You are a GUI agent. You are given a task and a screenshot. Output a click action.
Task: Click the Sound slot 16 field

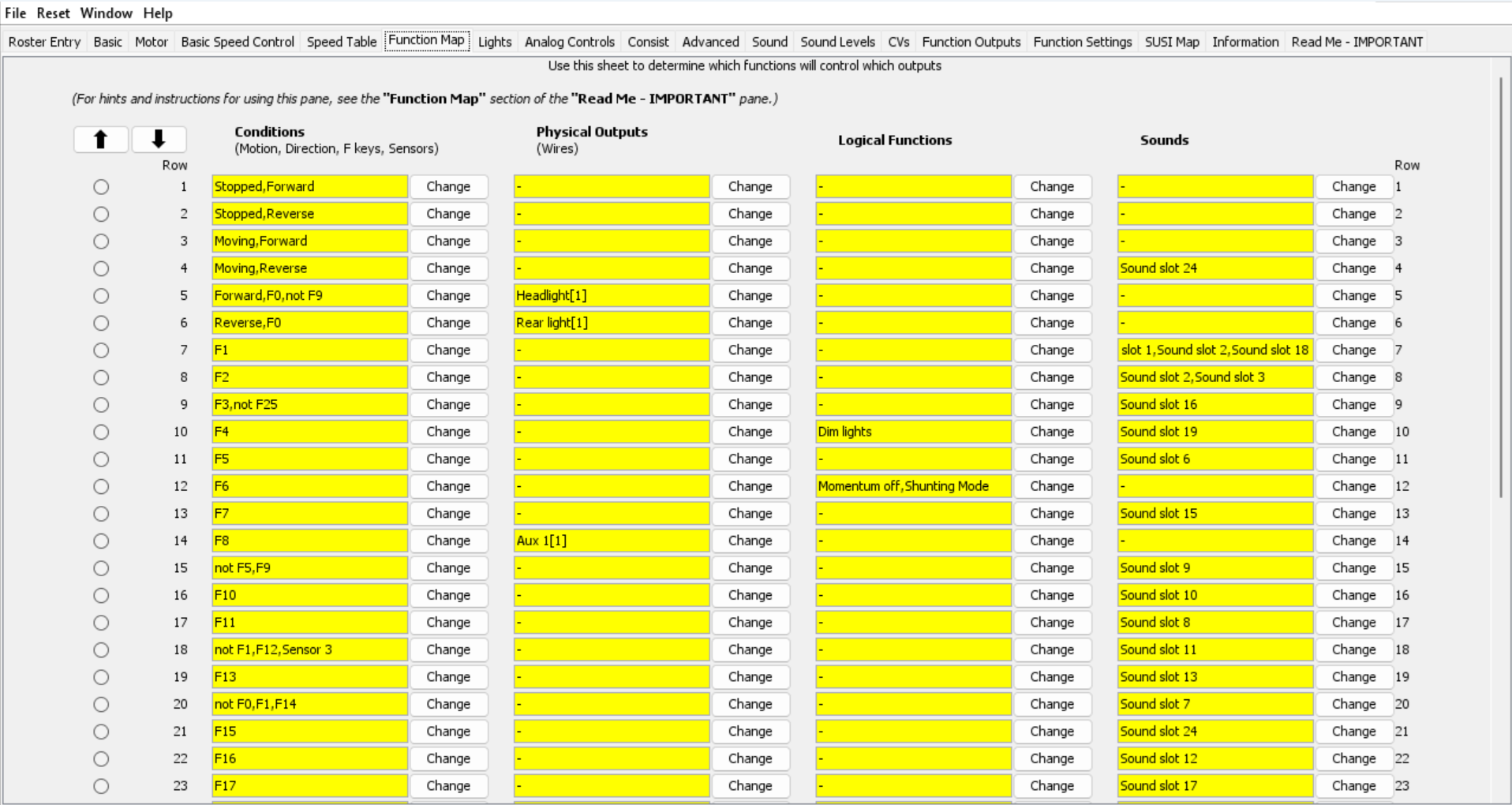(1215, 405)
